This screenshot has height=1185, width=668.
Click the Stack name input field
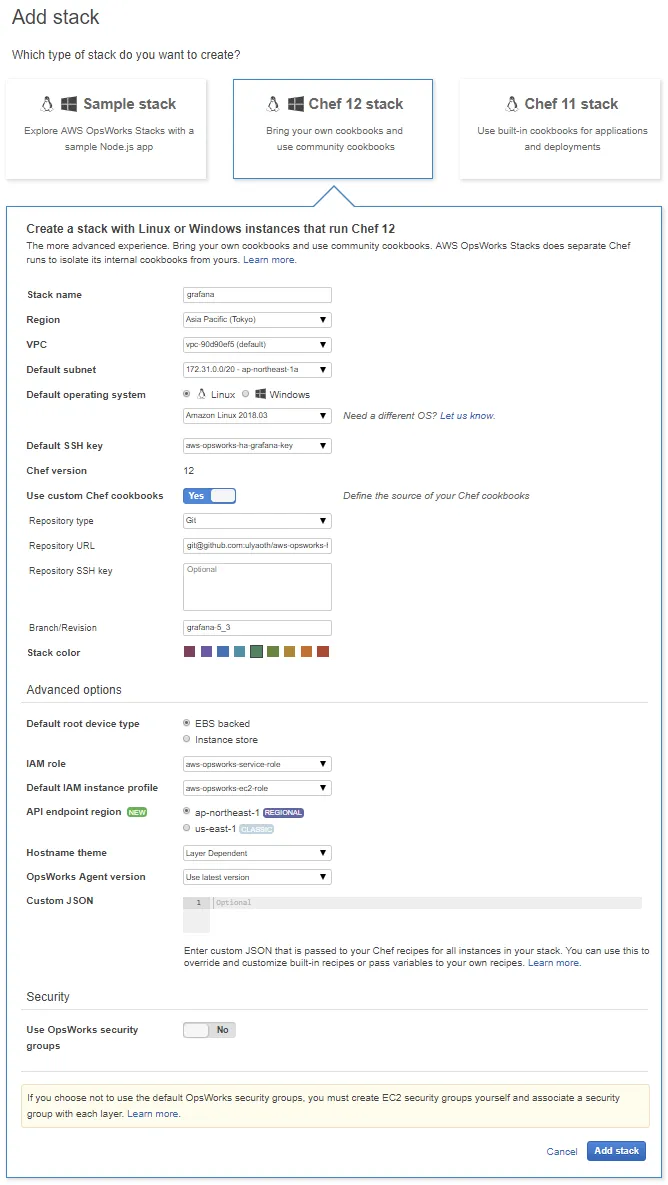point(257,295)
